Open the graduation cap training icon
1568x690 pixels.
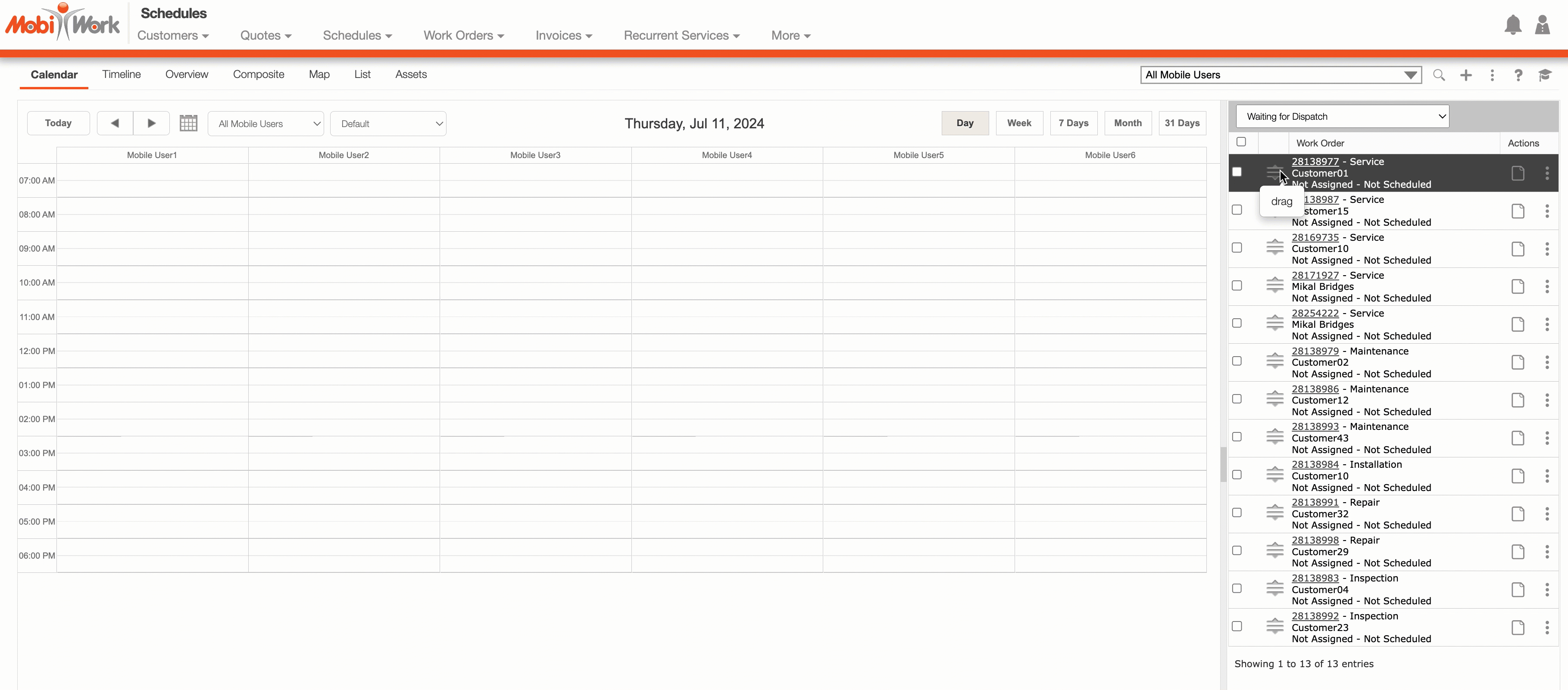pyautogui.click(x=1545, y=75)
